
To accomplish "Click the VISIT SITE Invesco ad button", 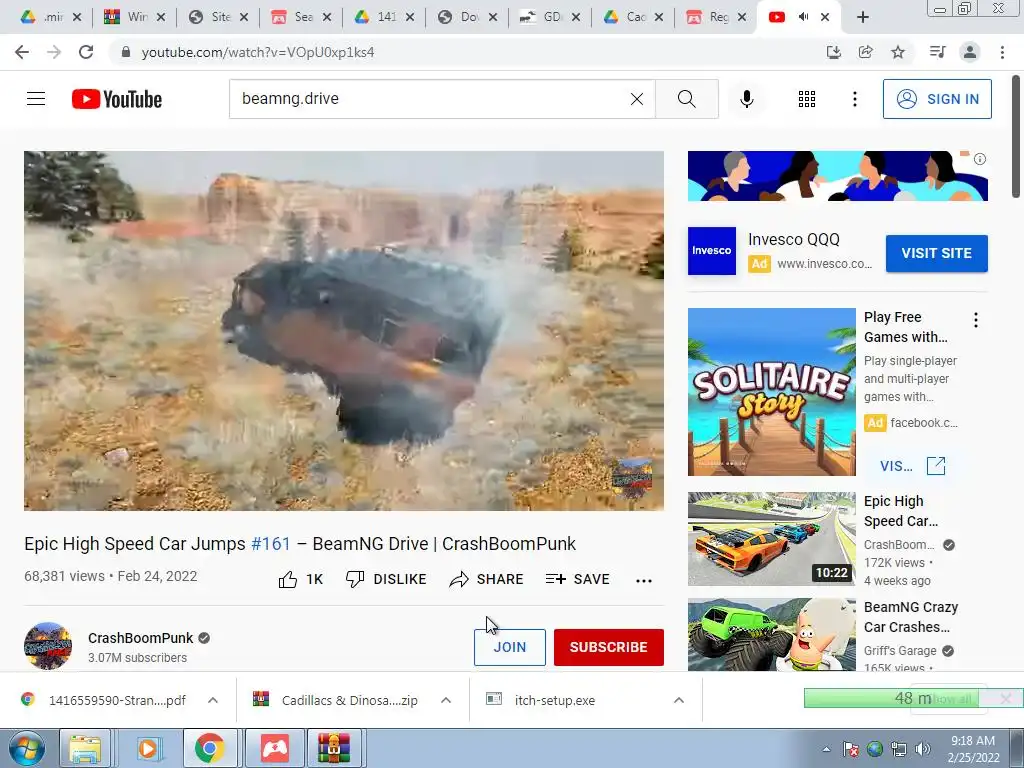I will (936, 253).
